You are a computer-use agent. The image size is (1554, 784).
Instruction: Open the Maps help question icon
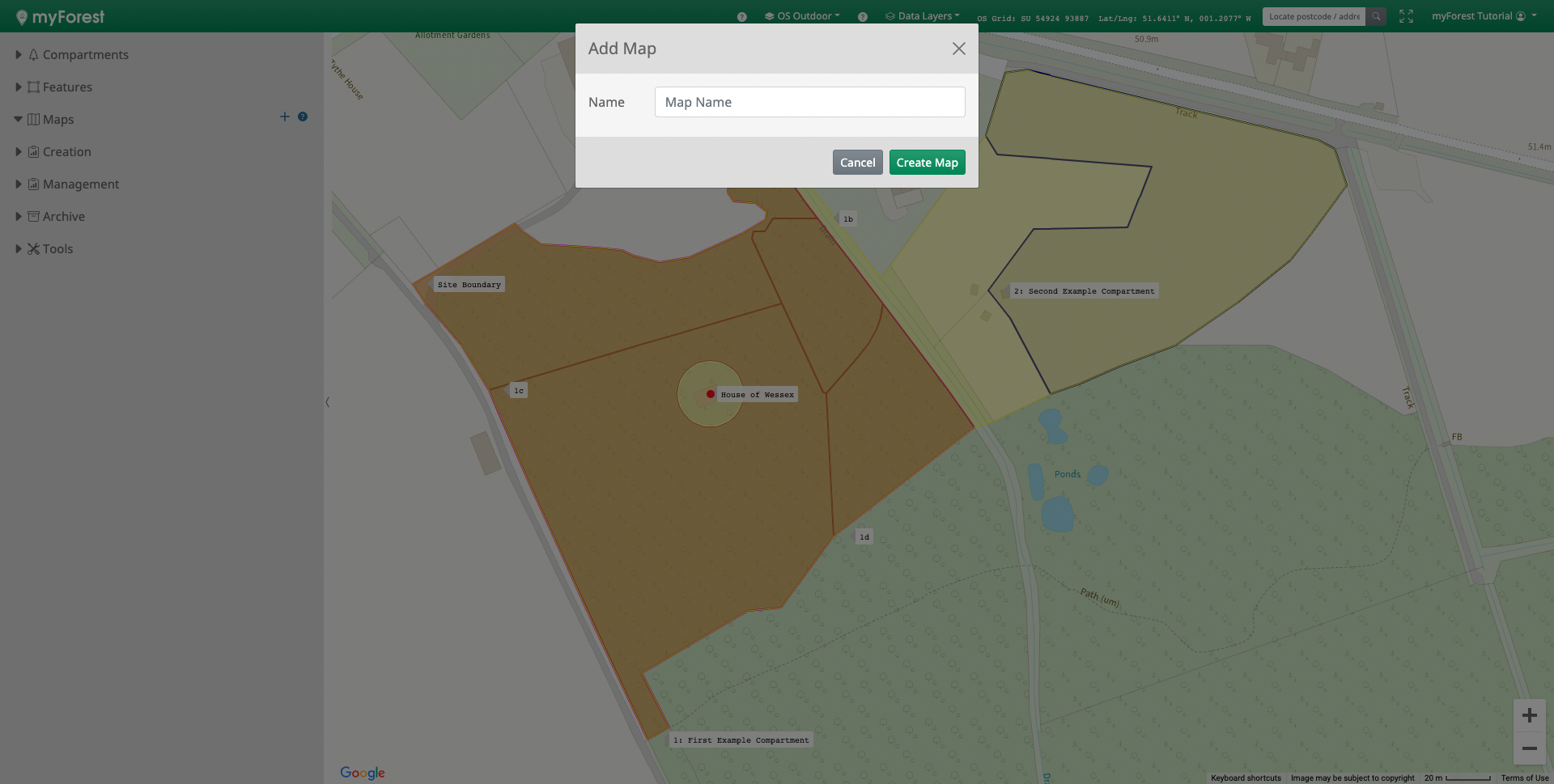[303, 117]
